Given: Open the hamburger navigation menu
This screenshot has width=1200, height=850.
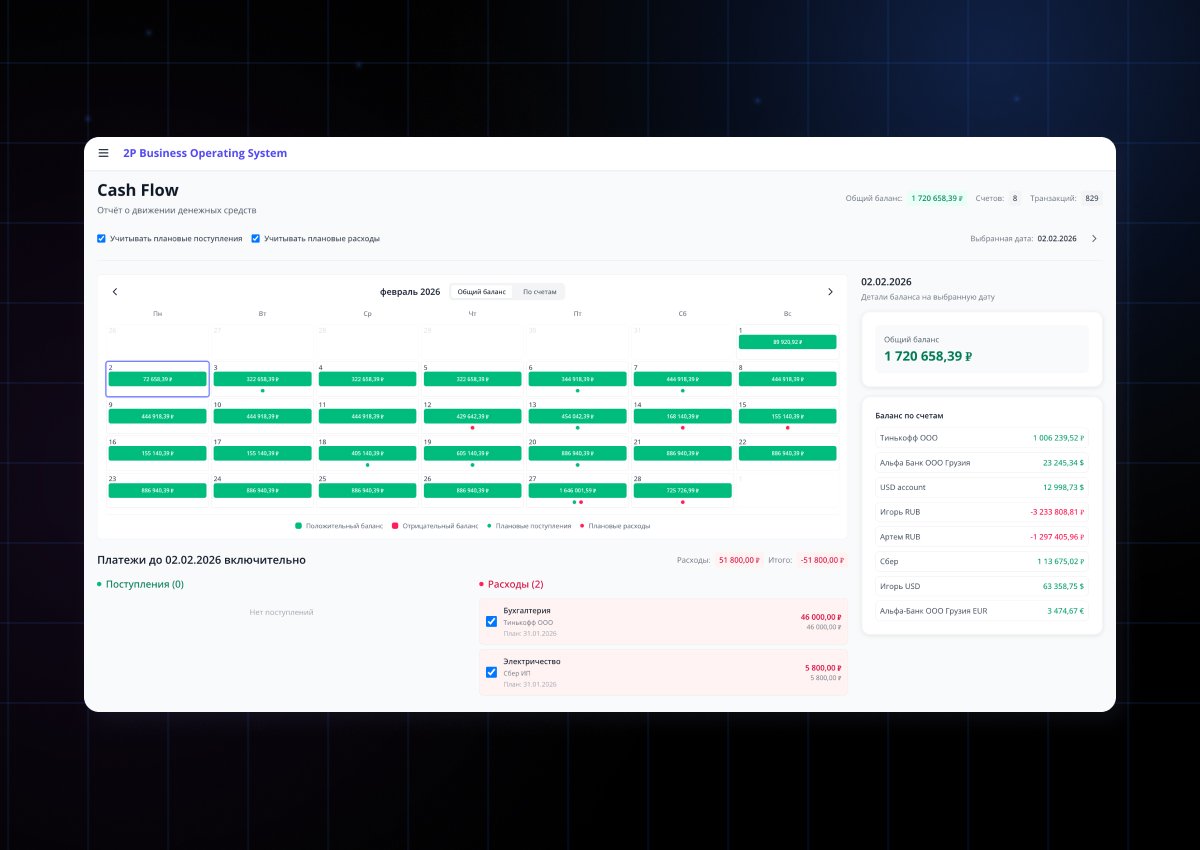Looking at the screenshot, I should point(103,152).
